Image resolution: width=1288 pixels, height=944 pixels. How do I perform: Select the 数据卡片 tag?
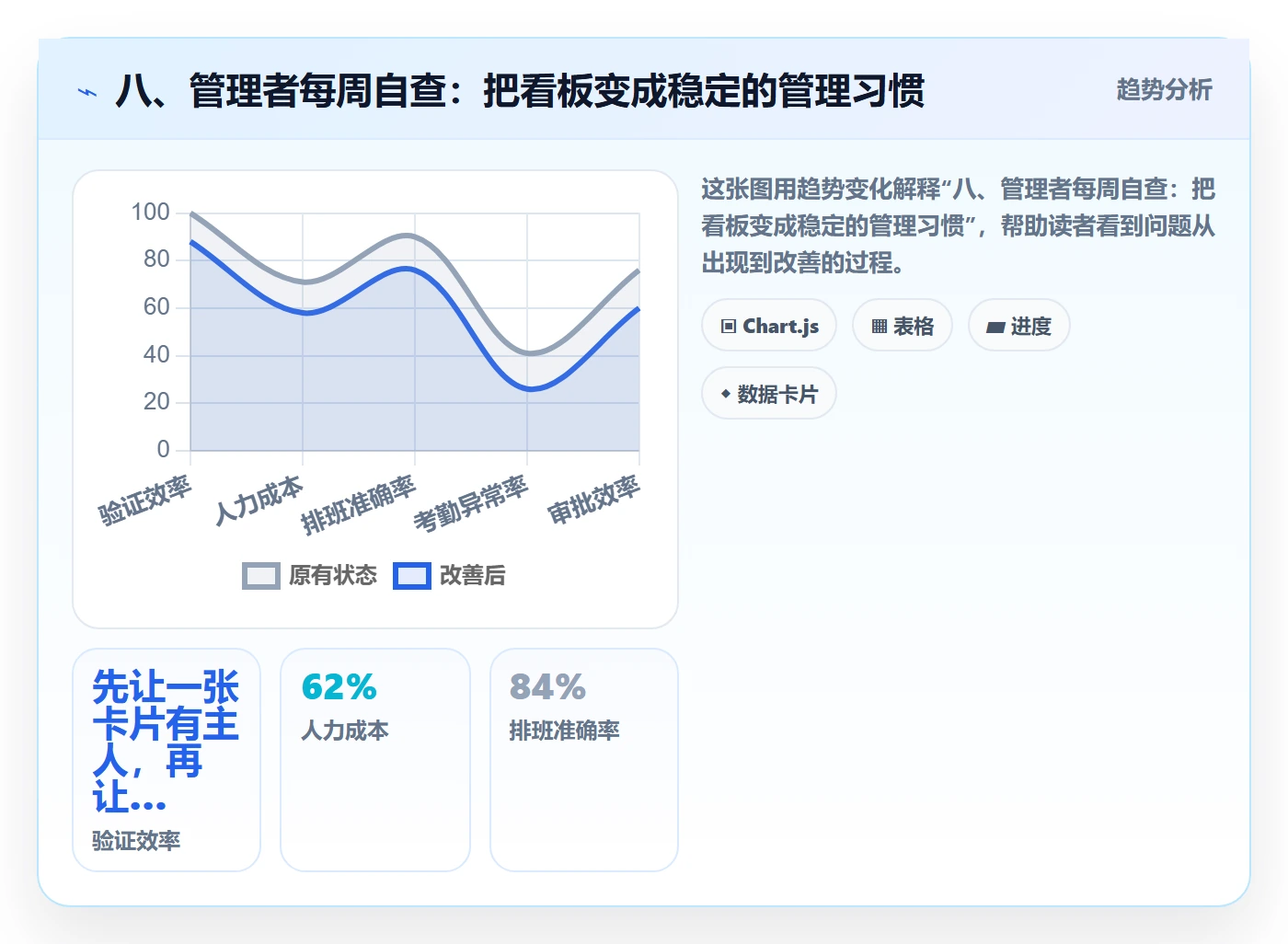tap(769, 394)
